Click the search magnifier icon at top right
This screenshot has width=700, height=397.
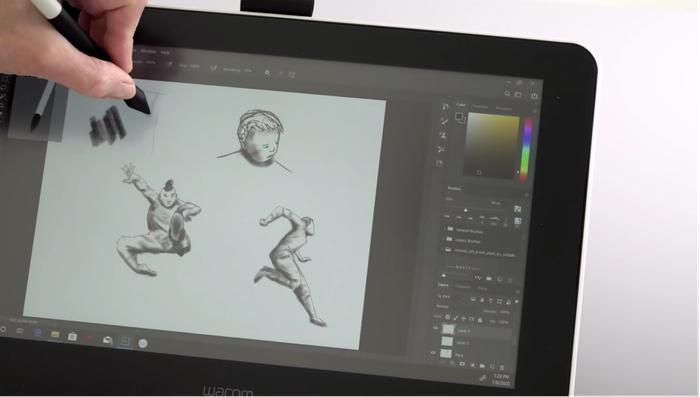(x=507, y=93)
